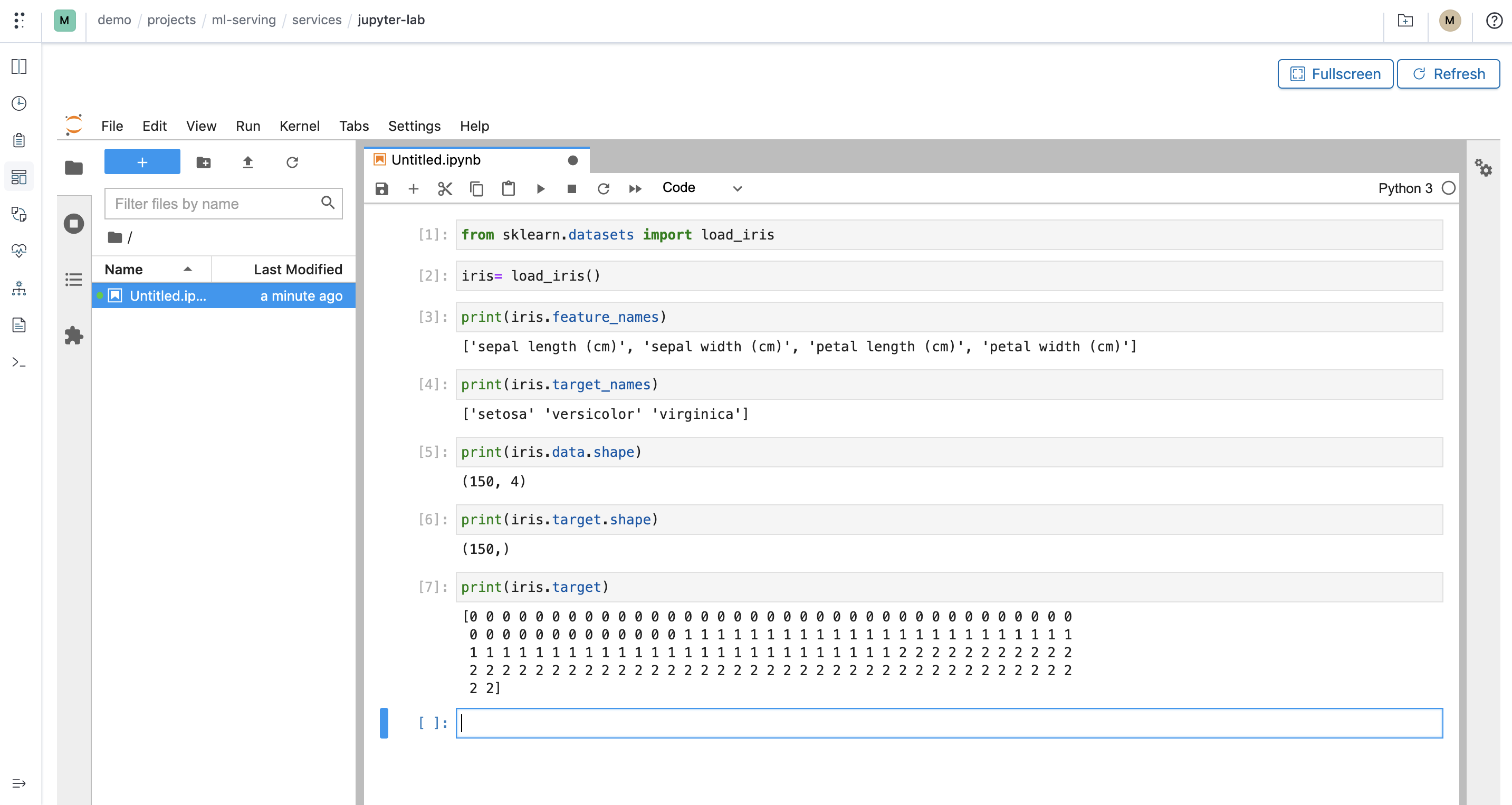Open the terminal prompt sidebar icon
Viewport: 1512px width, 805px height.
tap(19, 362)
